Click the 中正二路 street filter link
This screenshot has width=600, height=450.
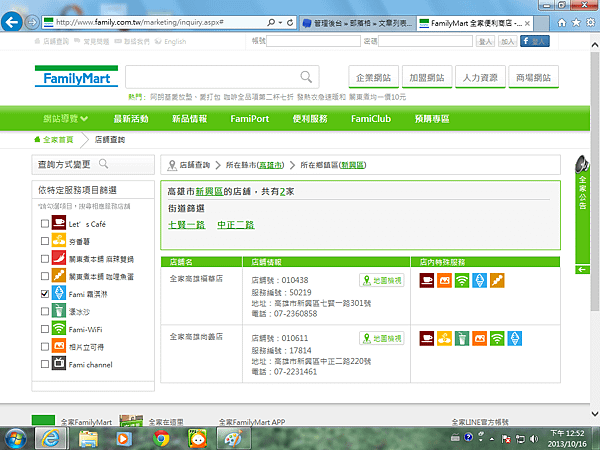point(236,225)
